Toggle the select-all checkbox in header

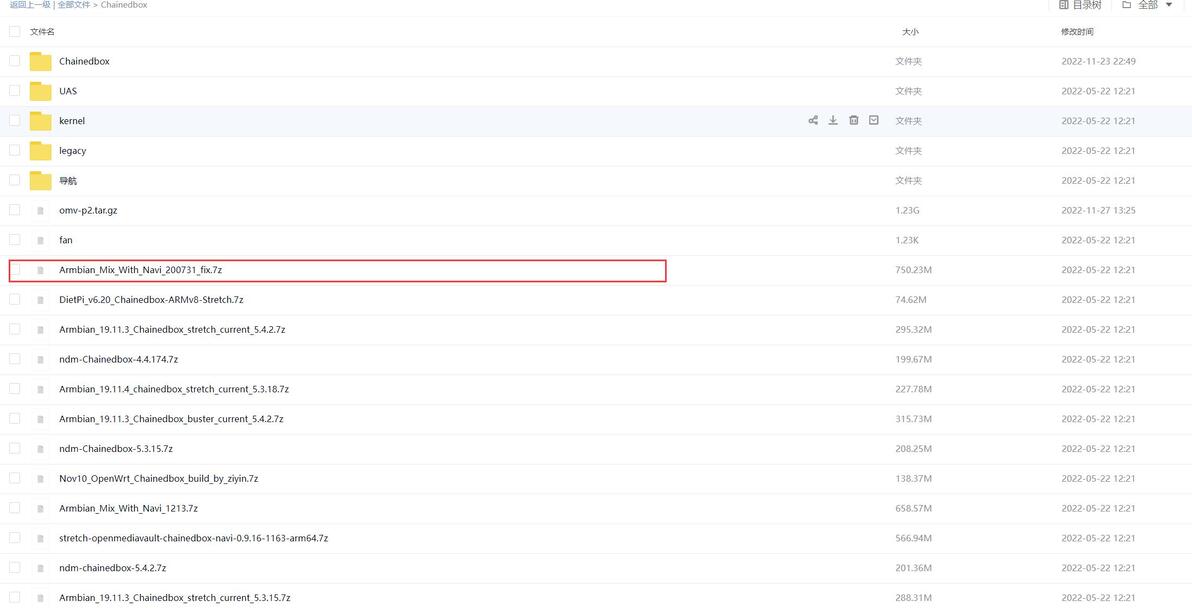coord(14,31)
